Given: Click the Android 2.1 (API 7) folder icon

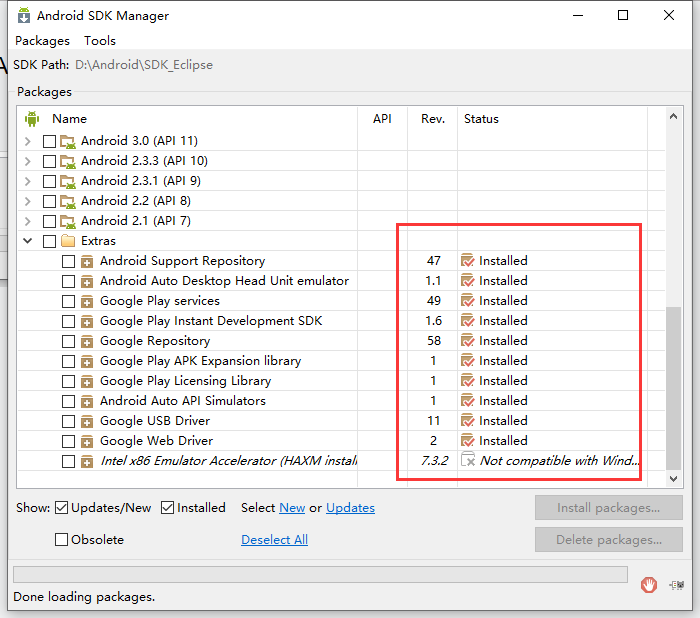Looking at the screenshot, I should pos(68,221).
